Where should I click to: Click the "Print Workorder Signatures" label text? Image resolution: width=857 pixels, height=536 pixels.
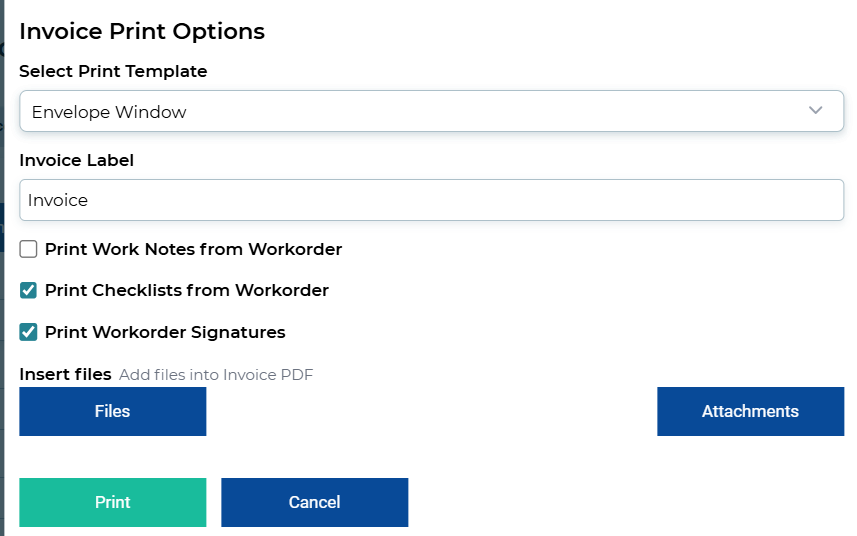pyautogui.click(x=165, y=332)
